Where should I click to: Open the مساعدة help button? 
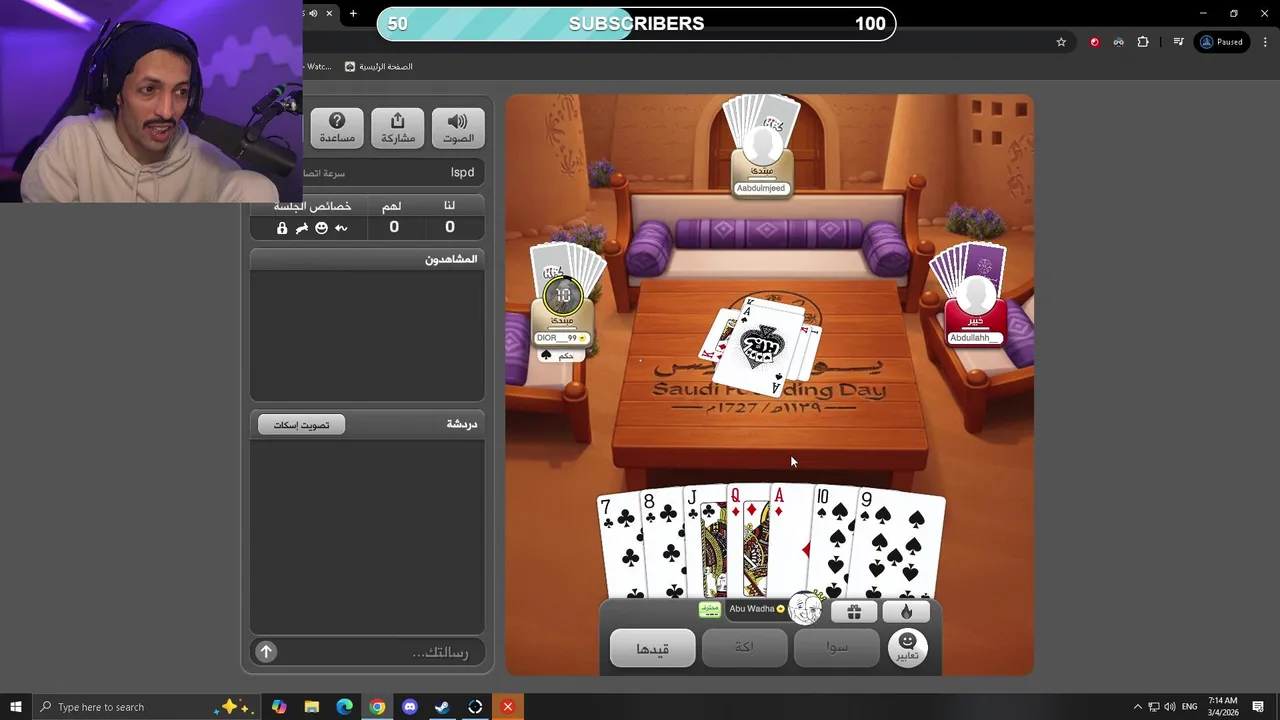pos(337,127)
